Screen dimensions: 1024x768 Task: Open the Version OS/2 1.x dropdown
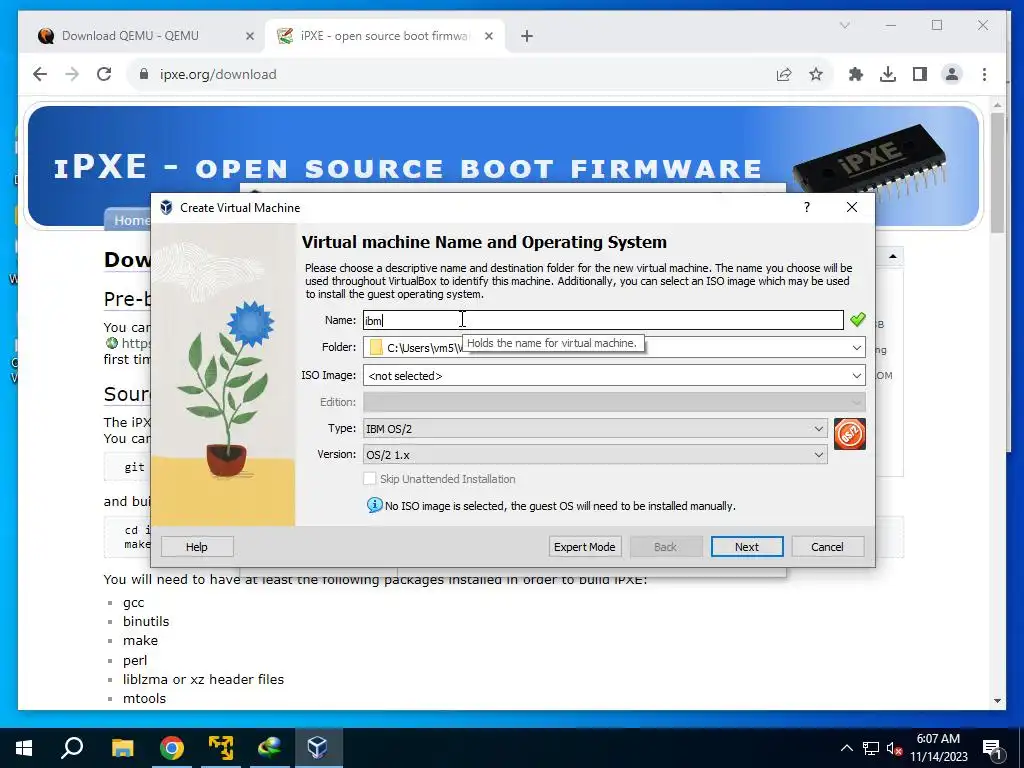click(595, 455)
